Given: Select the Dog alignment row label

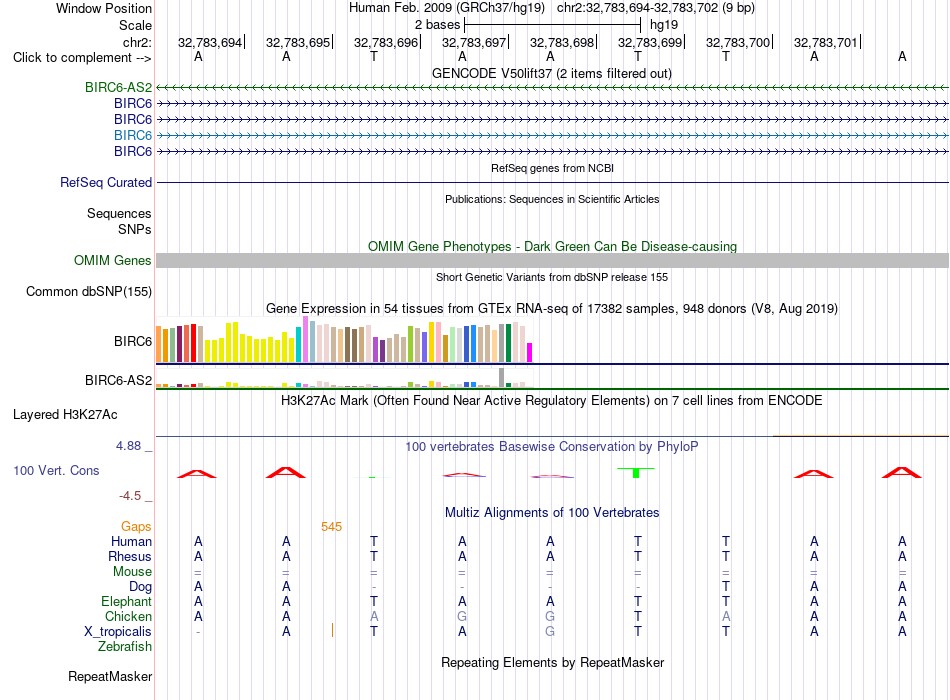Looking at the screenshot, I should point(141,587).
